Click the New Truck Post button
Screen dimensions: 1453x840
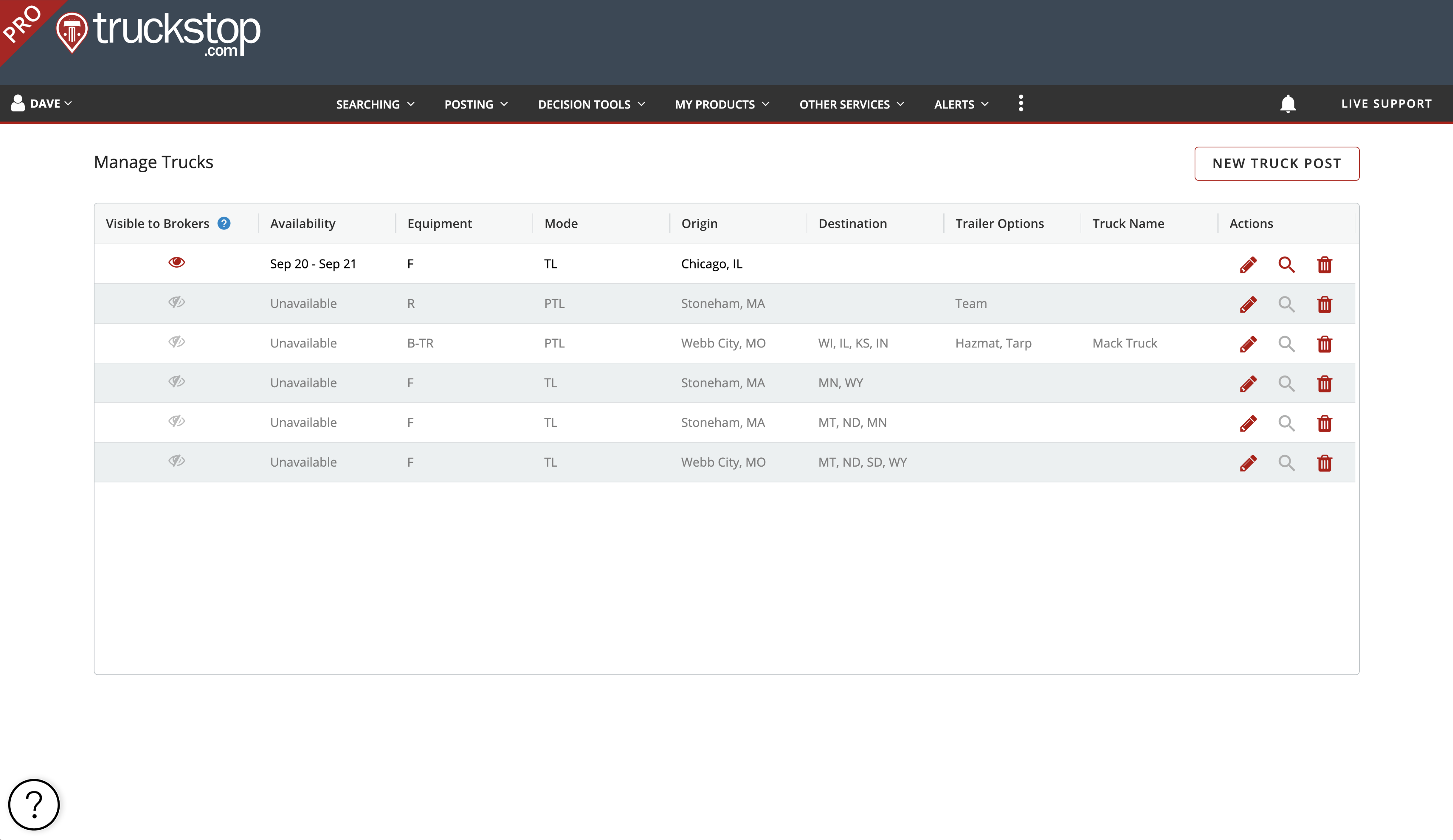pyautogui.click(x=1276, y=164)
